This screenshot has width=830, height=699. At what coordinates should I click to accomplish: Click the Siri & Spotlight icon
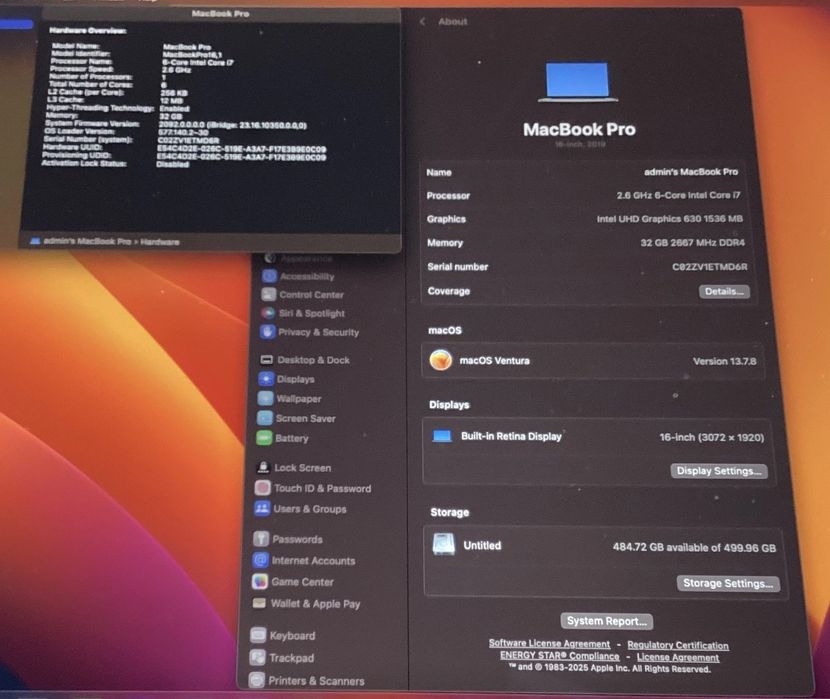[268, 313]
